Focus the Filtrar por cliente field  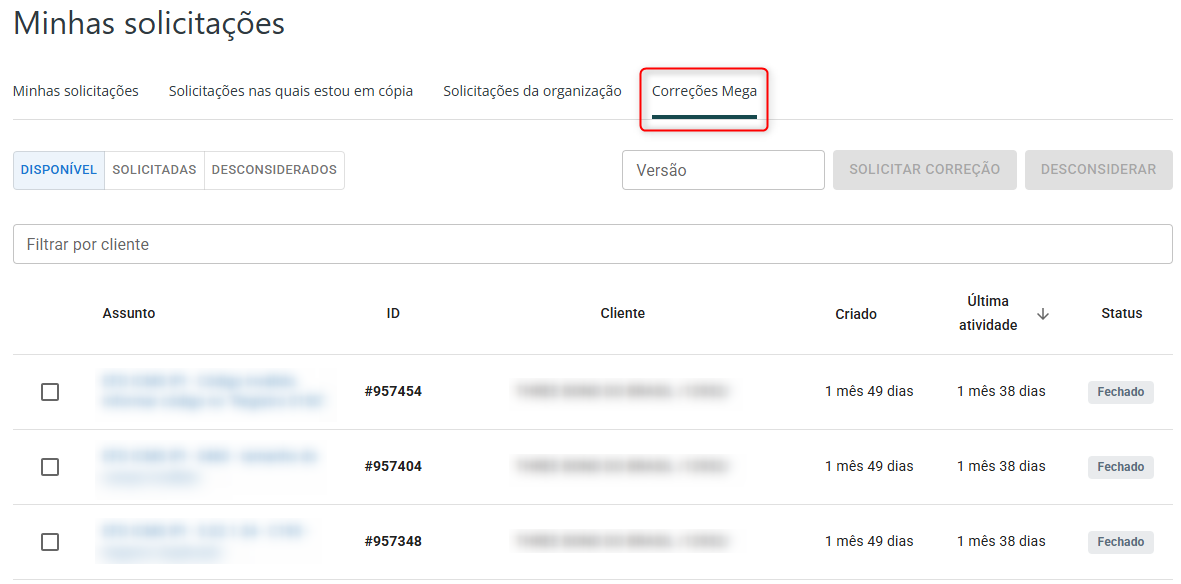(592, 244)
